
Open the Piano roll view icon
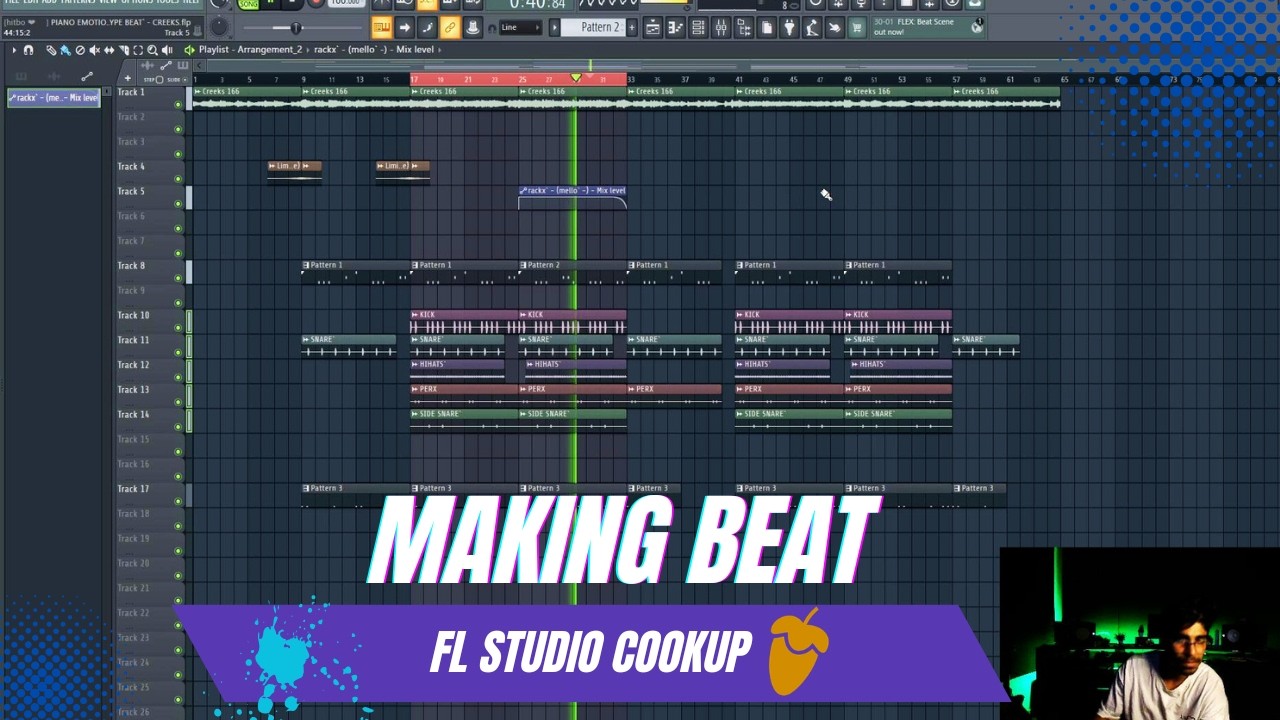676,27
